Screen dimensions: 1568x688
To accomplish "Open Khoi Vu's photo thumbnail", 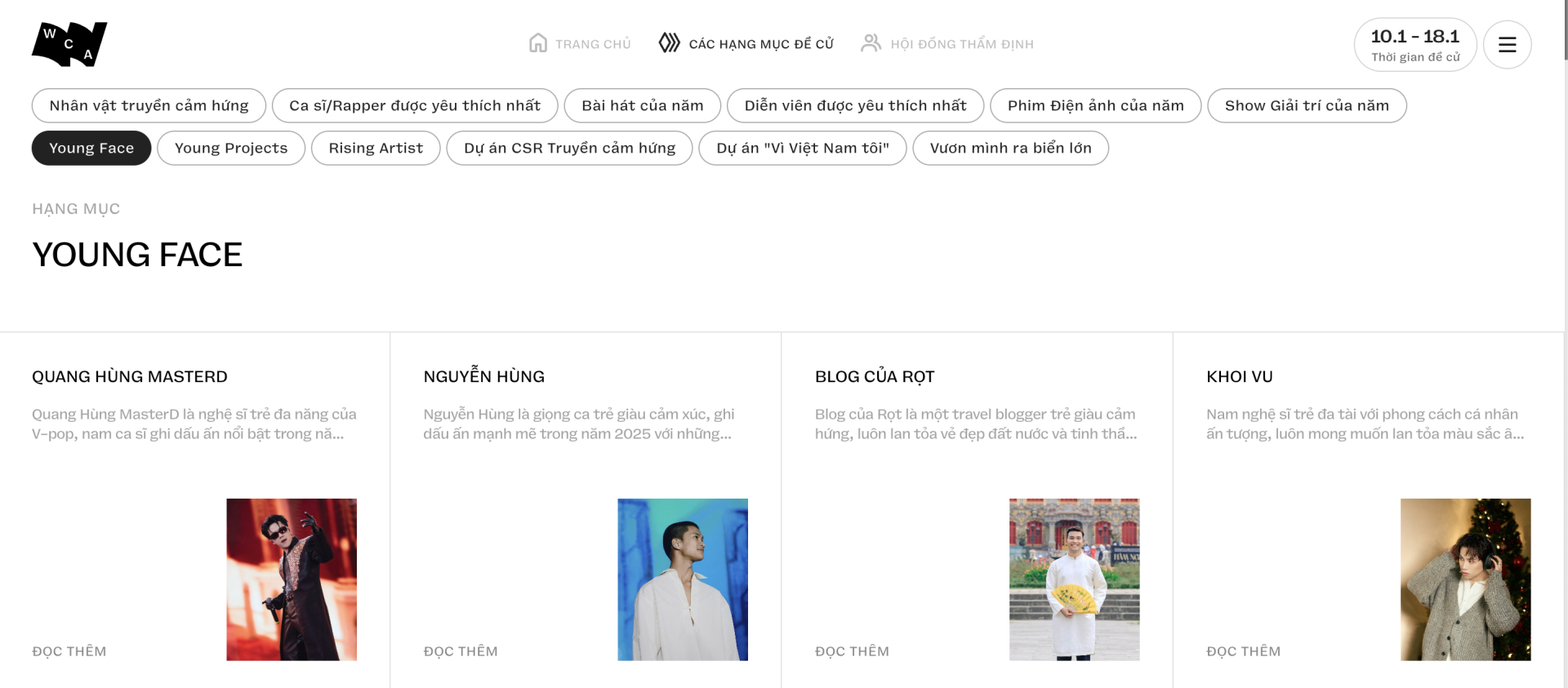I will point(1465,579).
